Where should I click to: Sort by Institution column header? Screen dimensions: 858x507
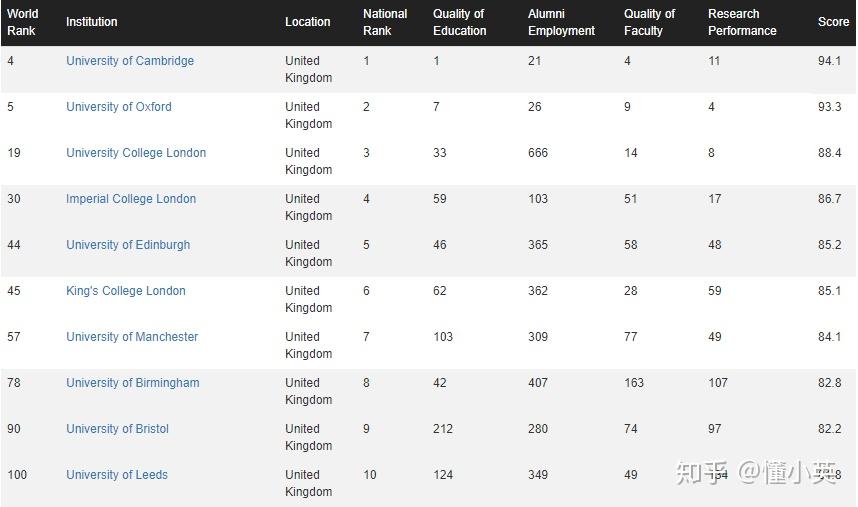coord(92,22)
